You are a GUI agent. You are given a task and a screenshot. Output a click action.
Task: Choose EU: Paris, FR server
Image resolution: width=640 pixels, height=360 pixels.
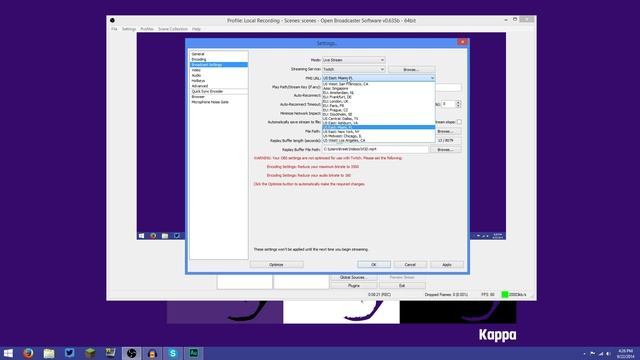coord(379,105)
